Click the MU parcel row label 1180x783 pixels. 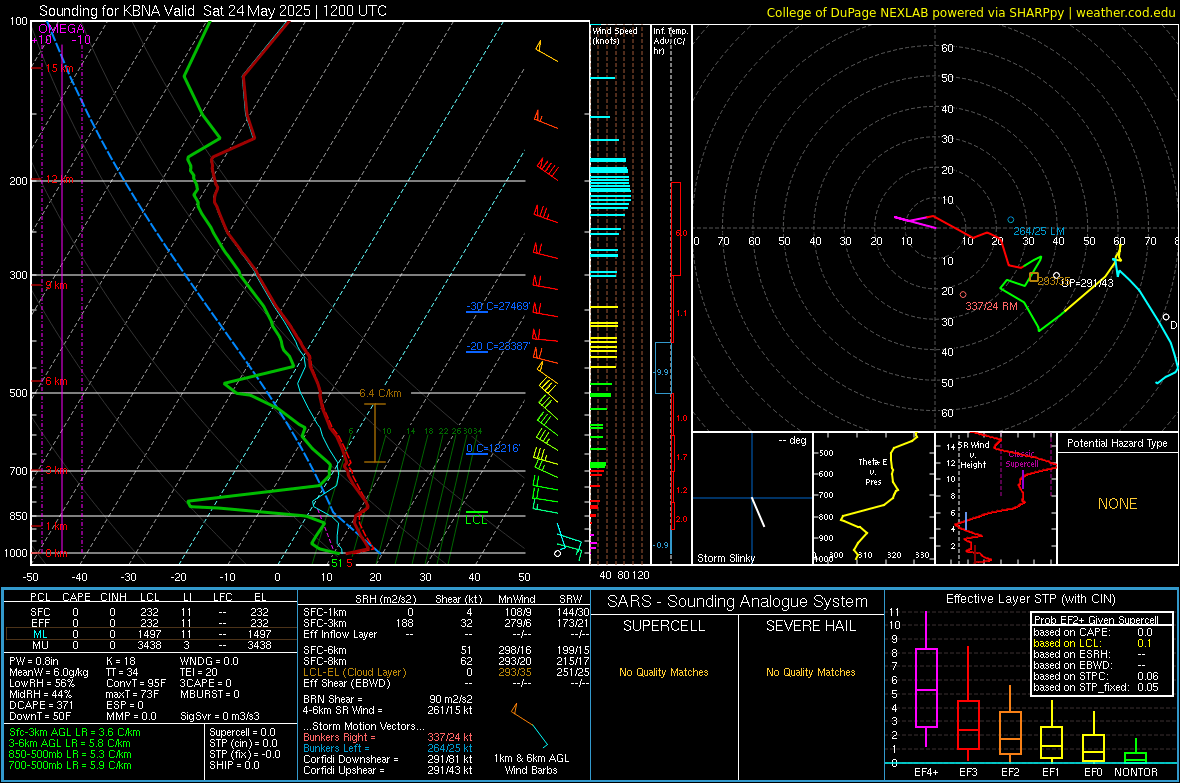click(40, 645)
